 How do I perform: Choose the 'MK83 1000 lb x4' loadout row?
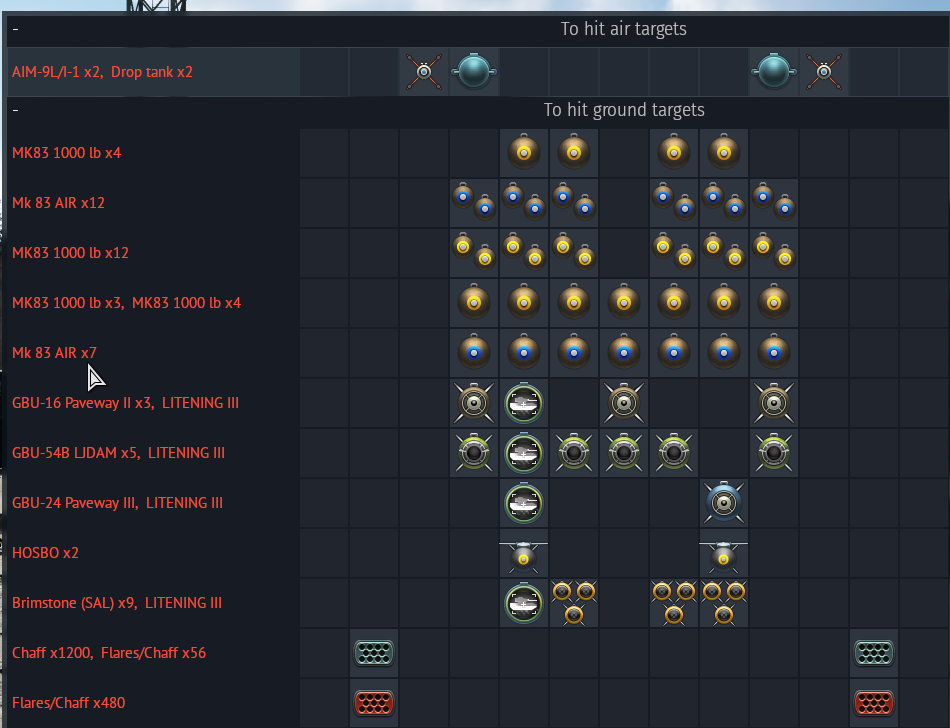coord(67,153)
